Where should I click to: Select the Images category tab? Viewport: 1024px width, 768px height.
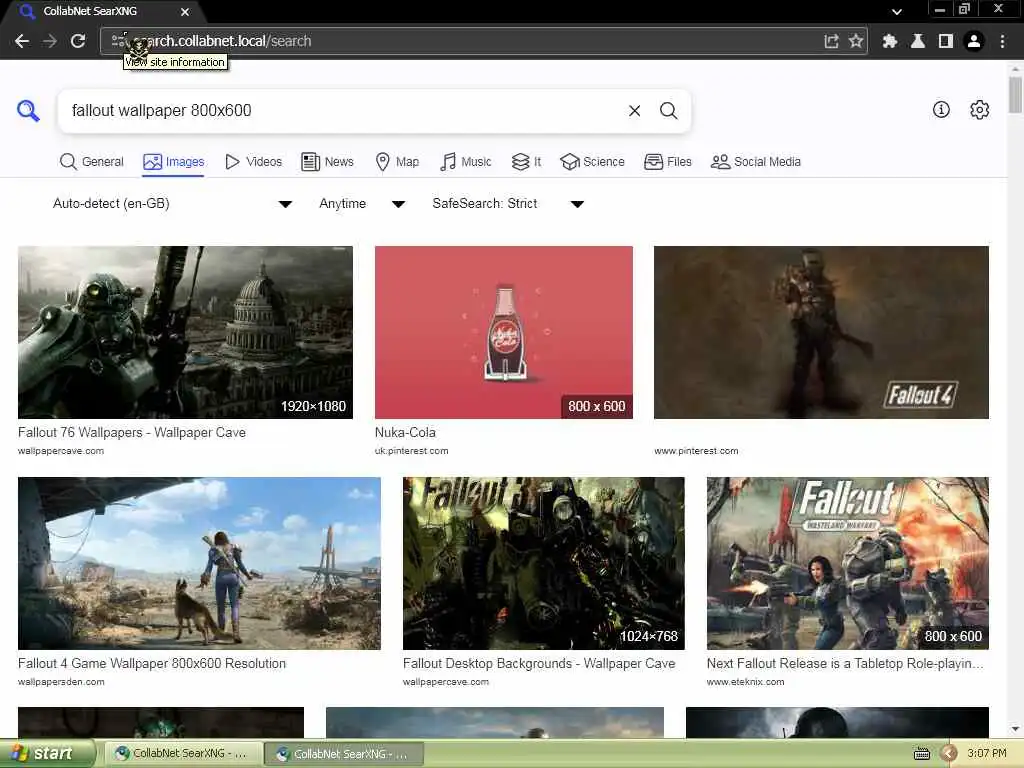coord(174,161)
